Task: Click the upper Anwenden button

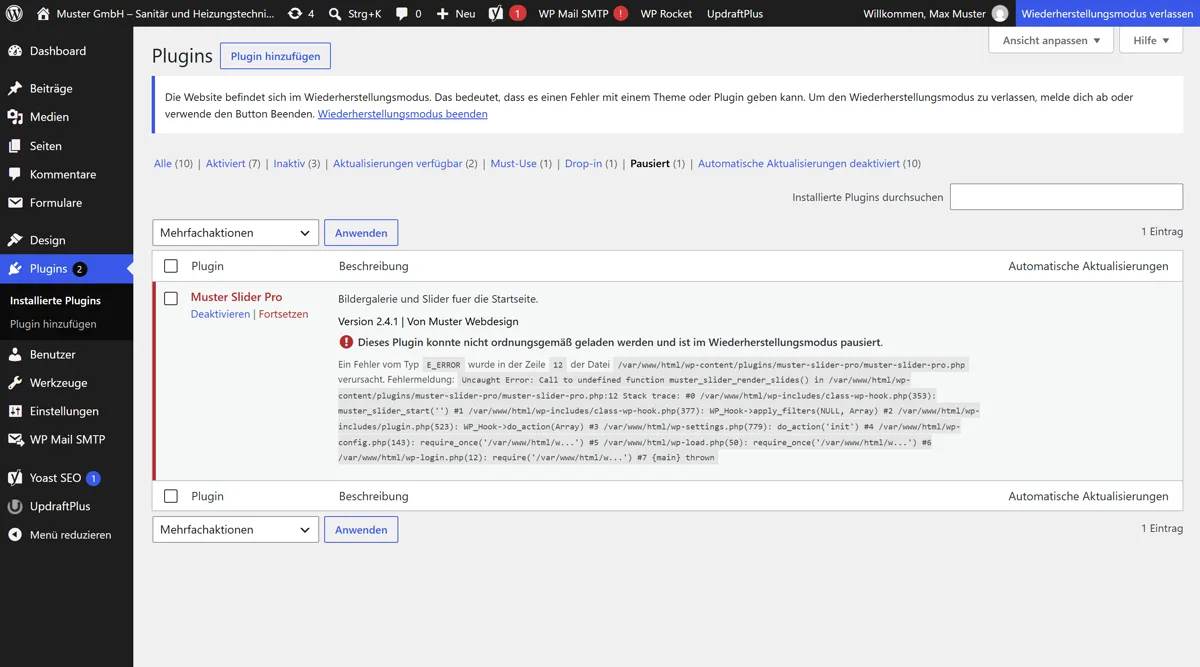Action: click(361, 233)
